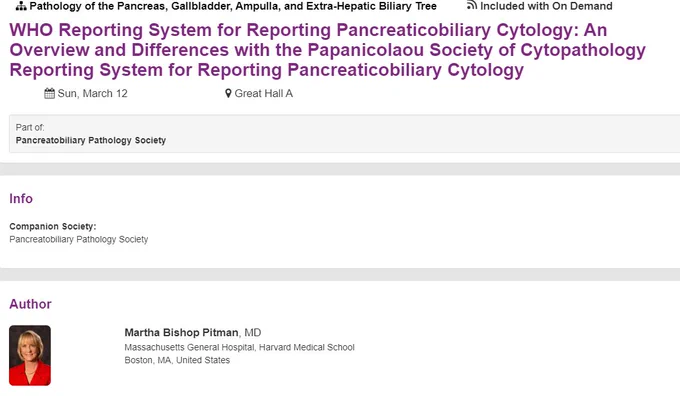Open the Pathology of the Pancreas track link

[233, 6]
